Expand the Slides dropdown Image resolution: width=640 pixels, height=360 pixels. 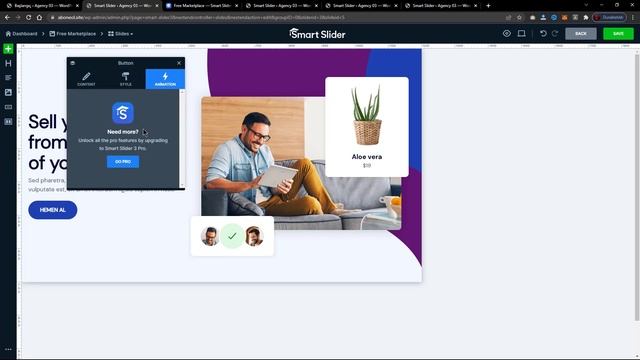click(120, 34)
